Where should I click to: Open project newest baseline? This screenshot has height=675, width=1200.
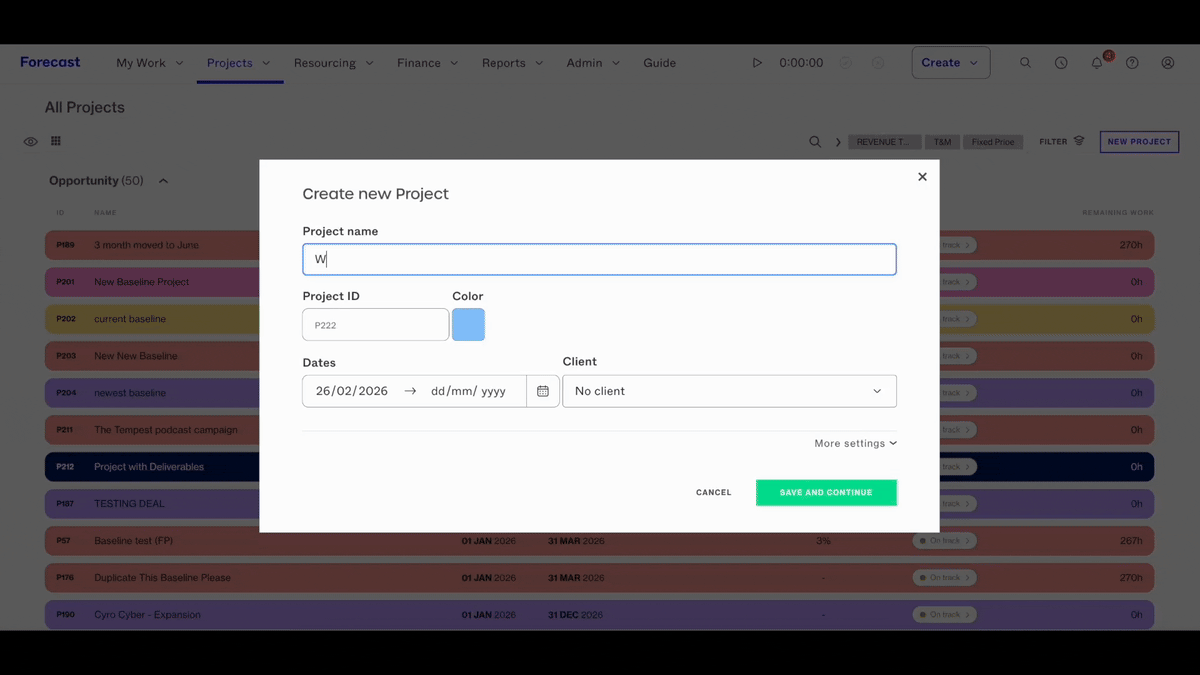click(x=130, y=393)
